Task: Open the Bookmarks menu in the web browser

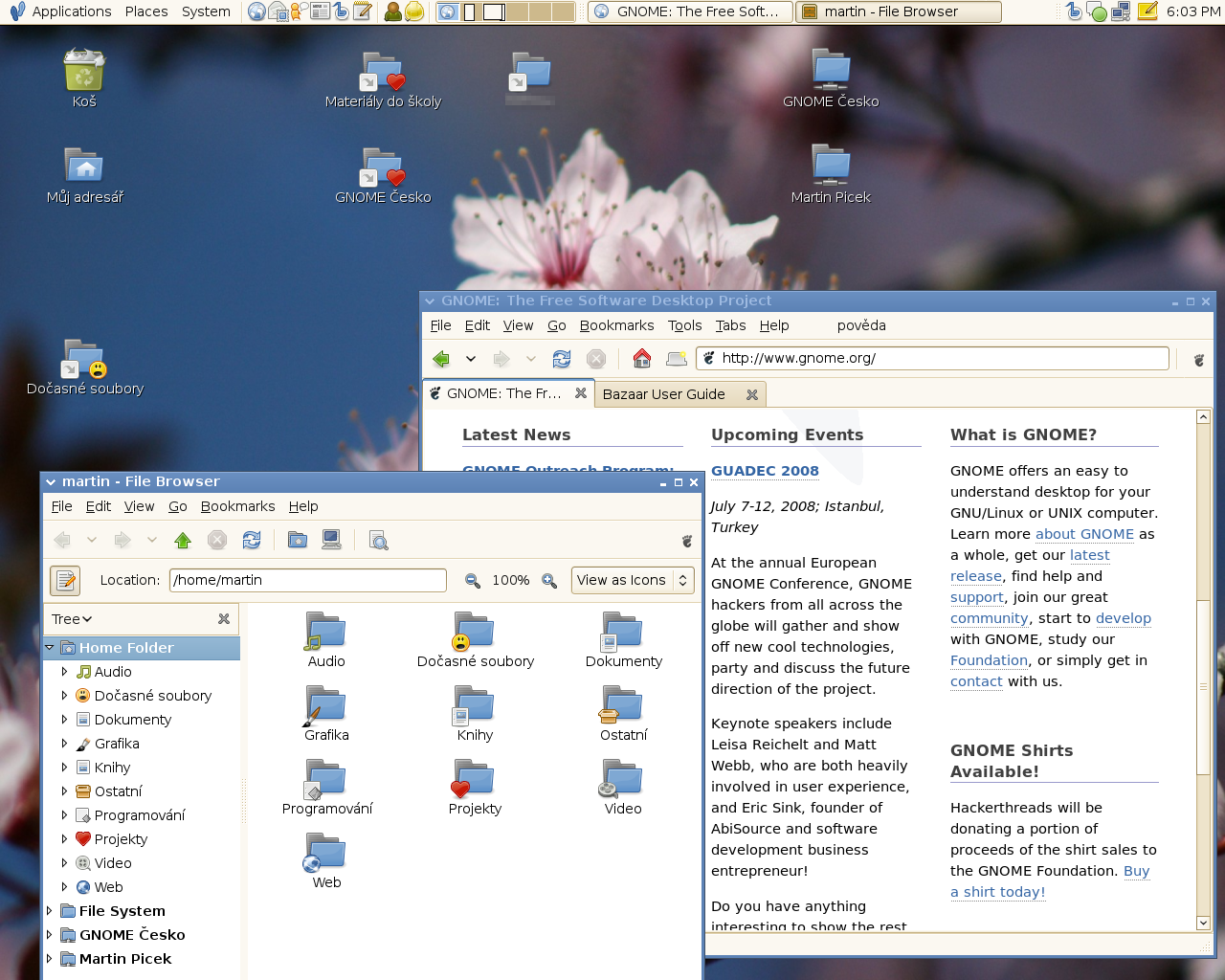Action: [617, 326]
